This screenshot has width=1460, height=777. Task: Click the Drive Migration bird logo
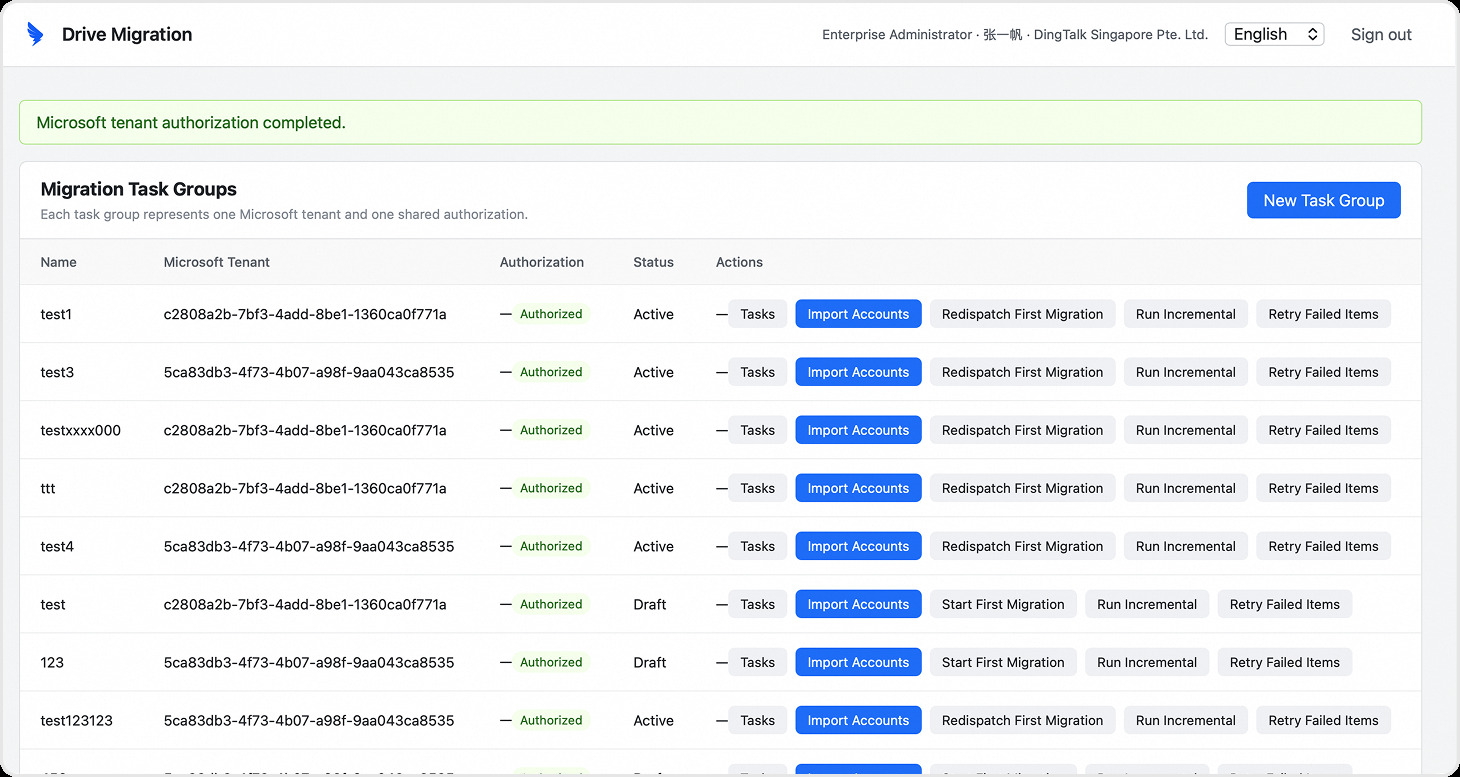(x=35, y=34)
